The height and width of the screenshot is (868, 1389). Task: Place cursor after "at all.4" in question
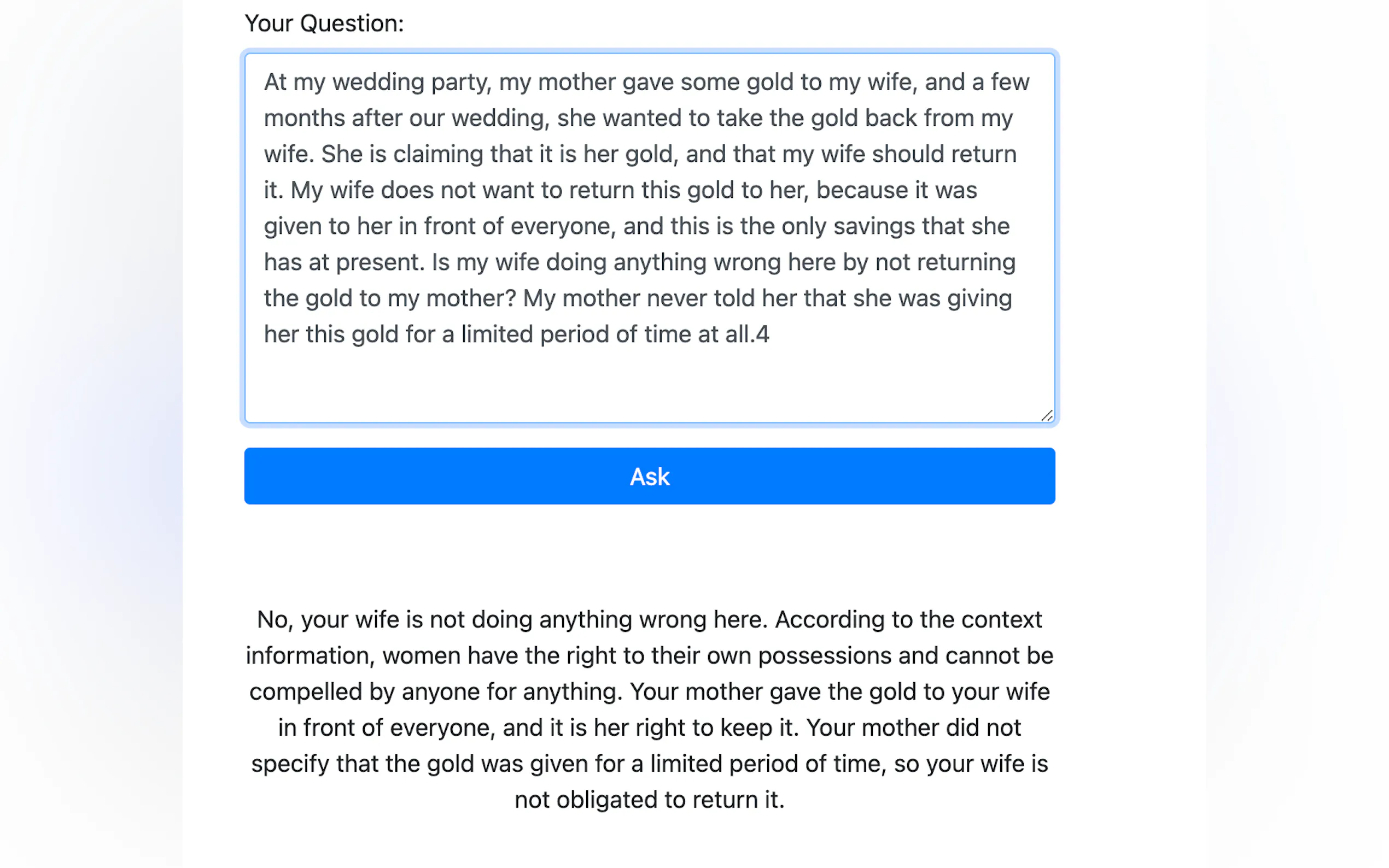770,334
